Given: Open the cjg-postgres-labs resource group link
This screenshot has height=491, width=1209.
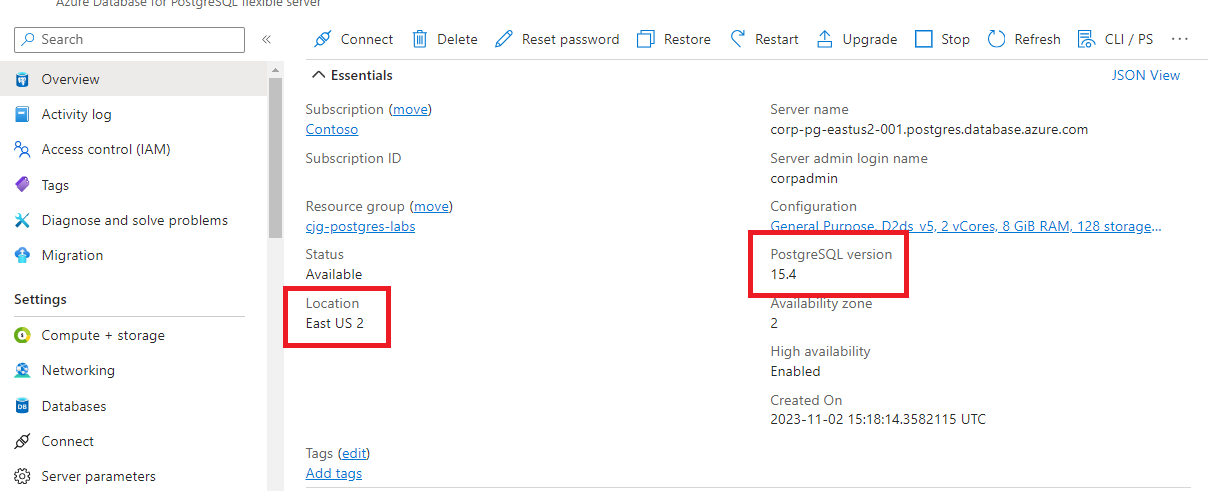Looking at the screenshot, I should click(360, 226).
